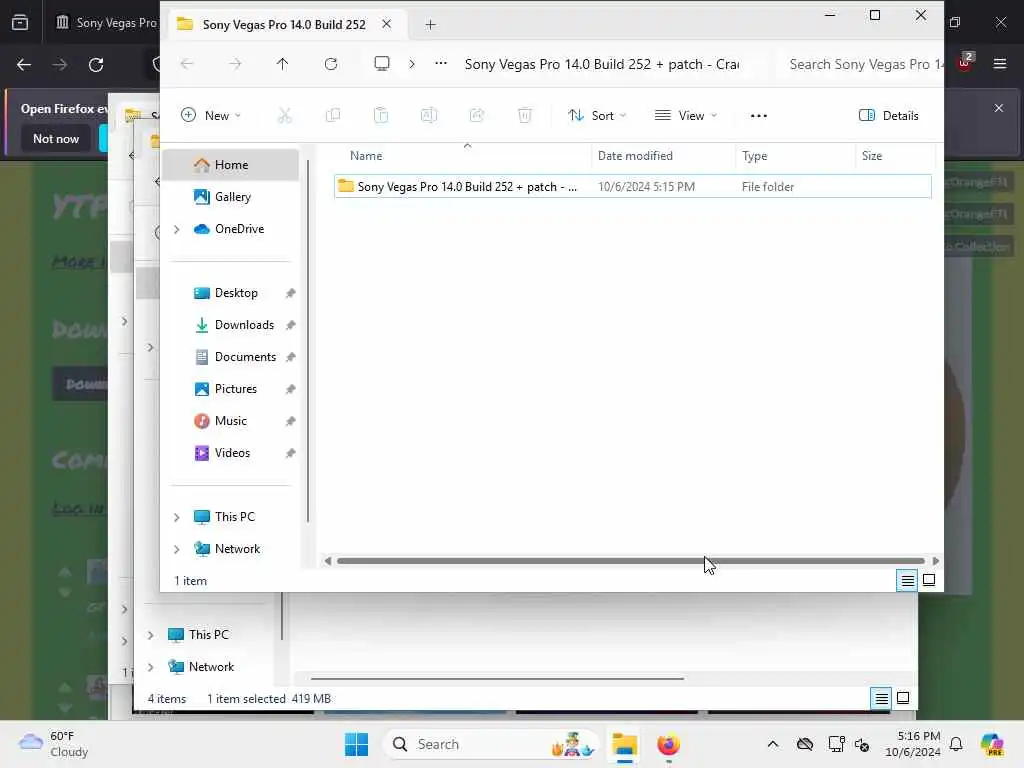Toggle the Details pane
The width and height of the screenshot is (1024, 768).
(888, 116)
